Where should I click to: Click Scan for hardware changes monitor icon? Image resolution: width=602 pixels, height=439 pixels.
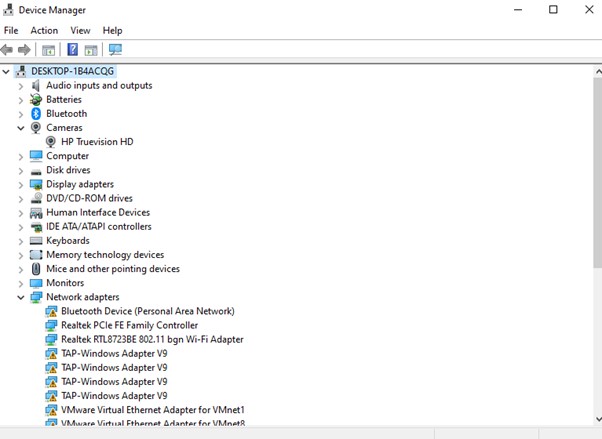coord(115,50)
